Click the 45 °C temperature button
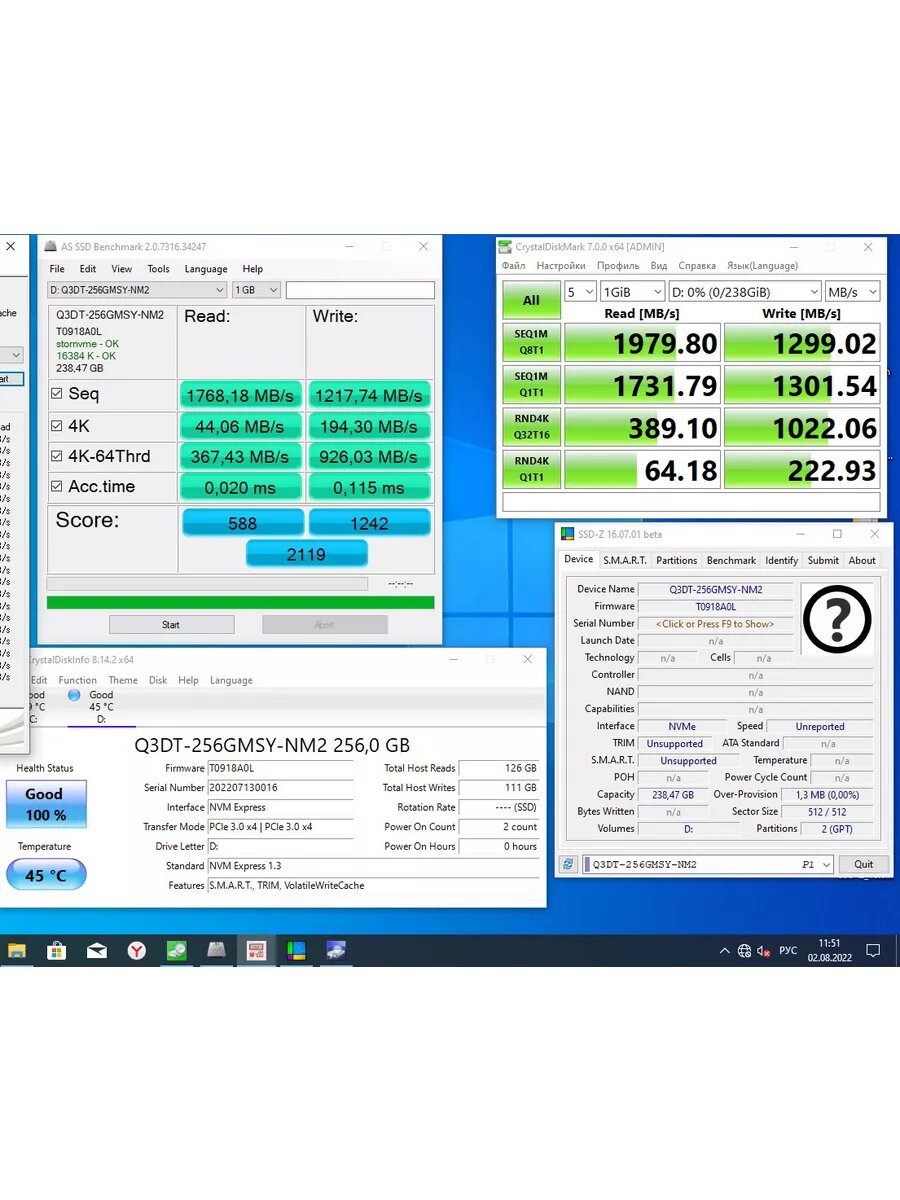 (x=46, y=875)
